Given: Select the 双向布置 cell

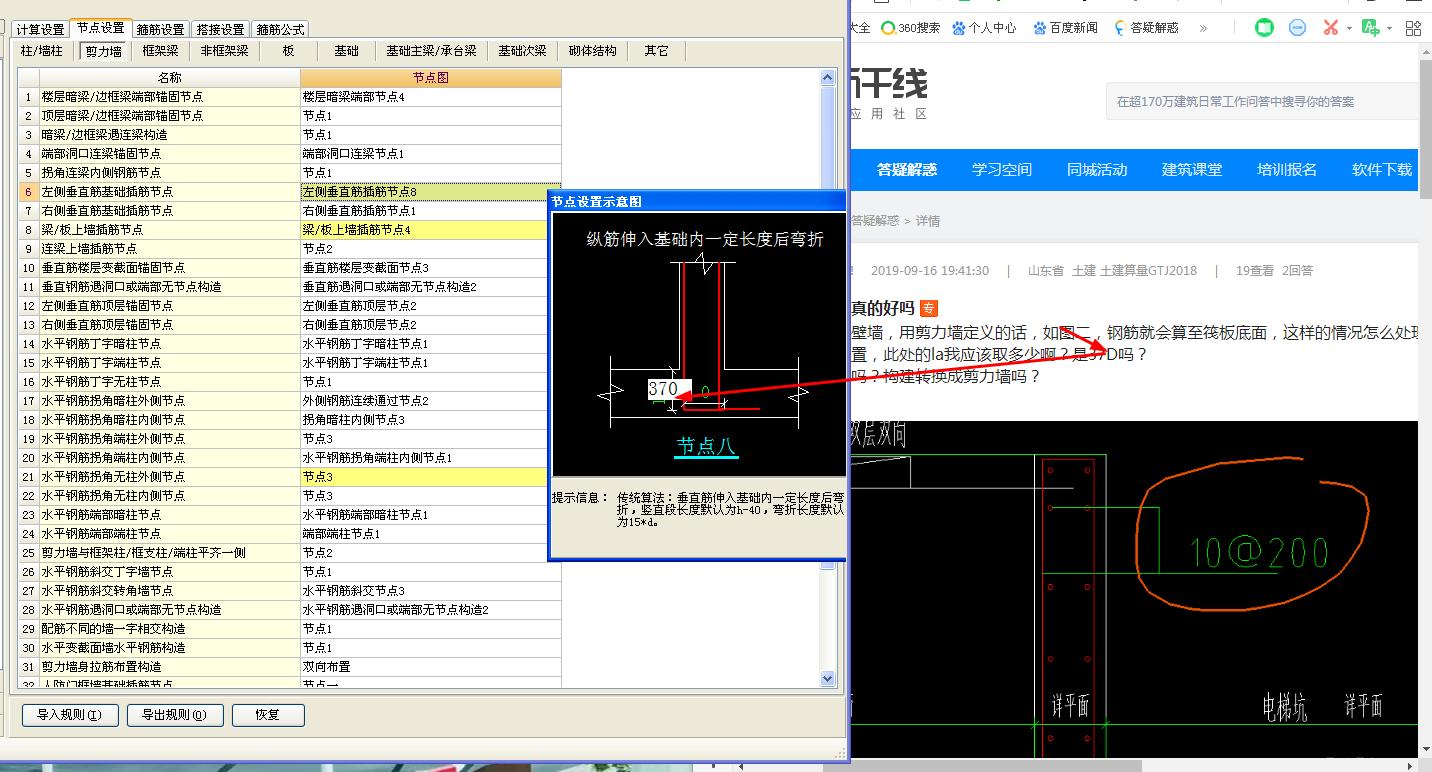Looking at the screenshot, I should tap(430, 667).
